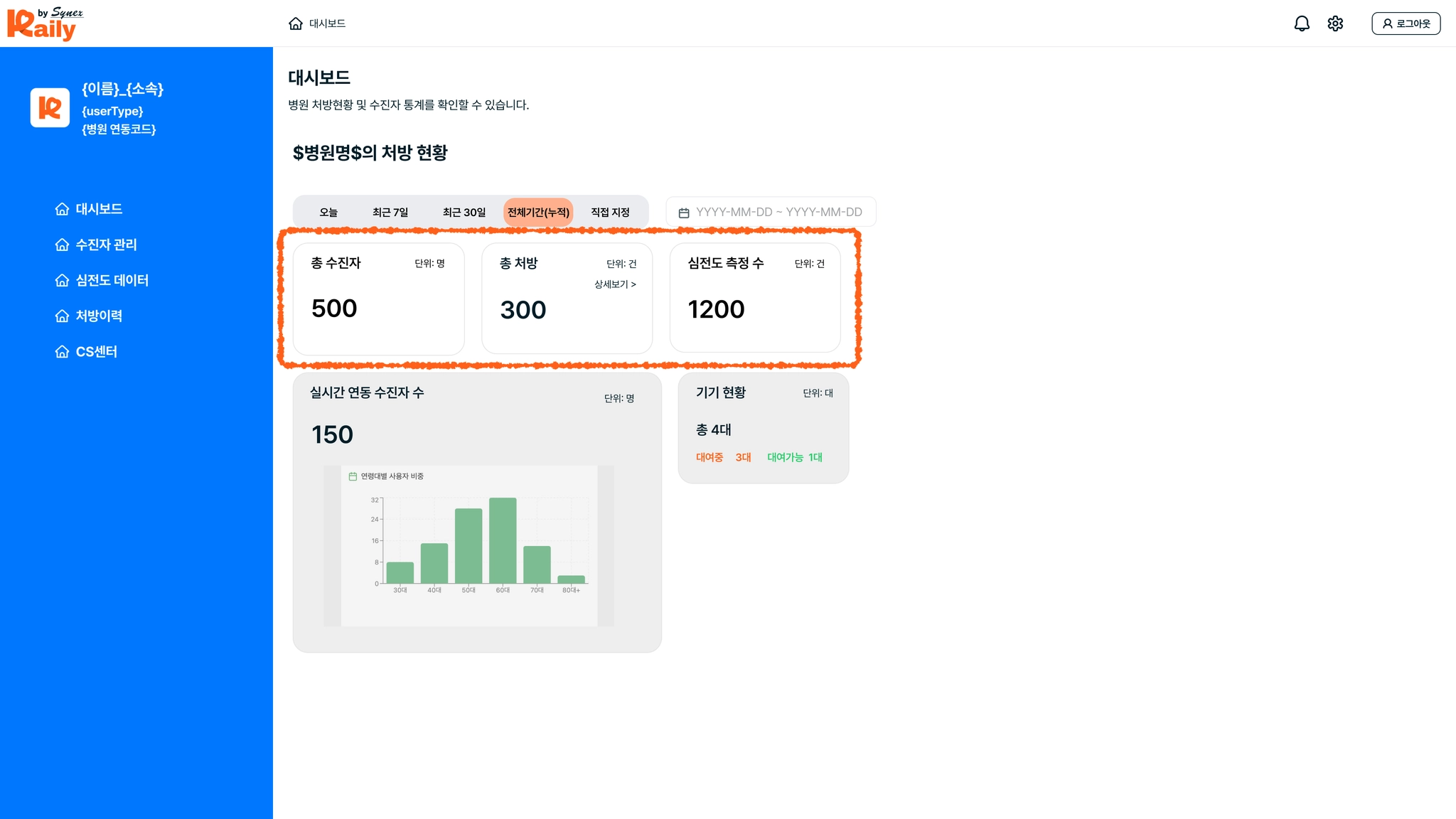1456x819 pixels.
Task: Click the profile avatar logo in sidebar
Action: point(50,107)
